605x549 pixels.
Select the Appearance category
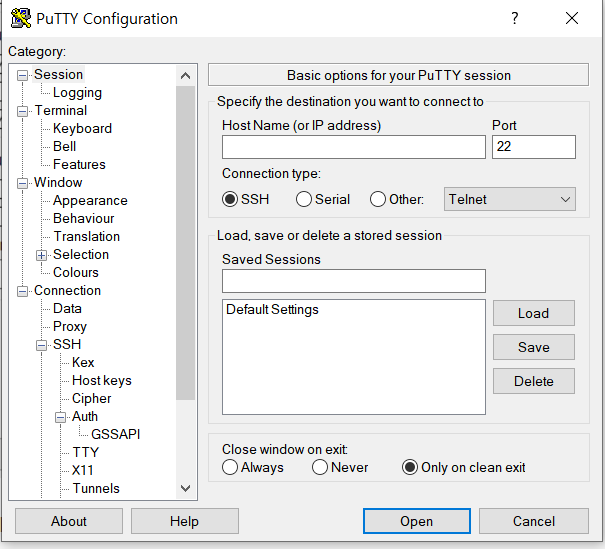pos(90,201)
